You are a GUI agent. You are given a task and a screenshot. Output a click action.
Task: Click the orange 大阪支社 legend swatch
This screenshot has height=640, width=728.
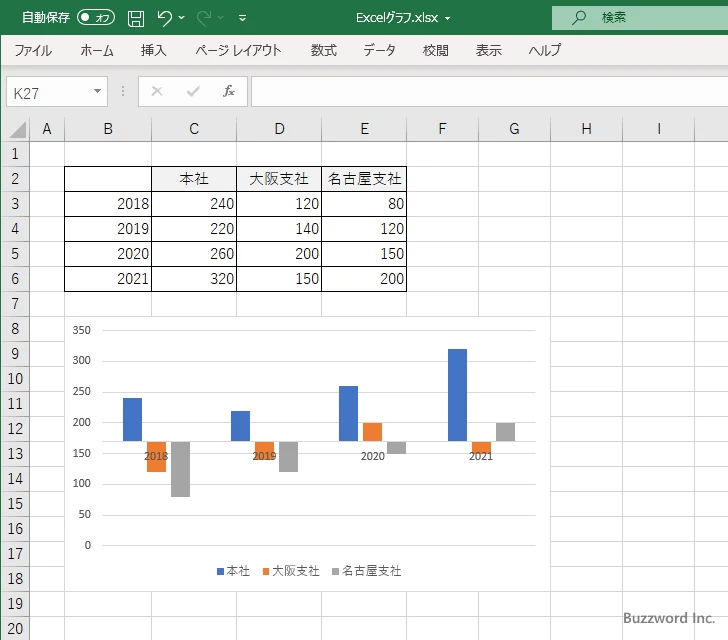pyautogui.click(x=266, y=571)
